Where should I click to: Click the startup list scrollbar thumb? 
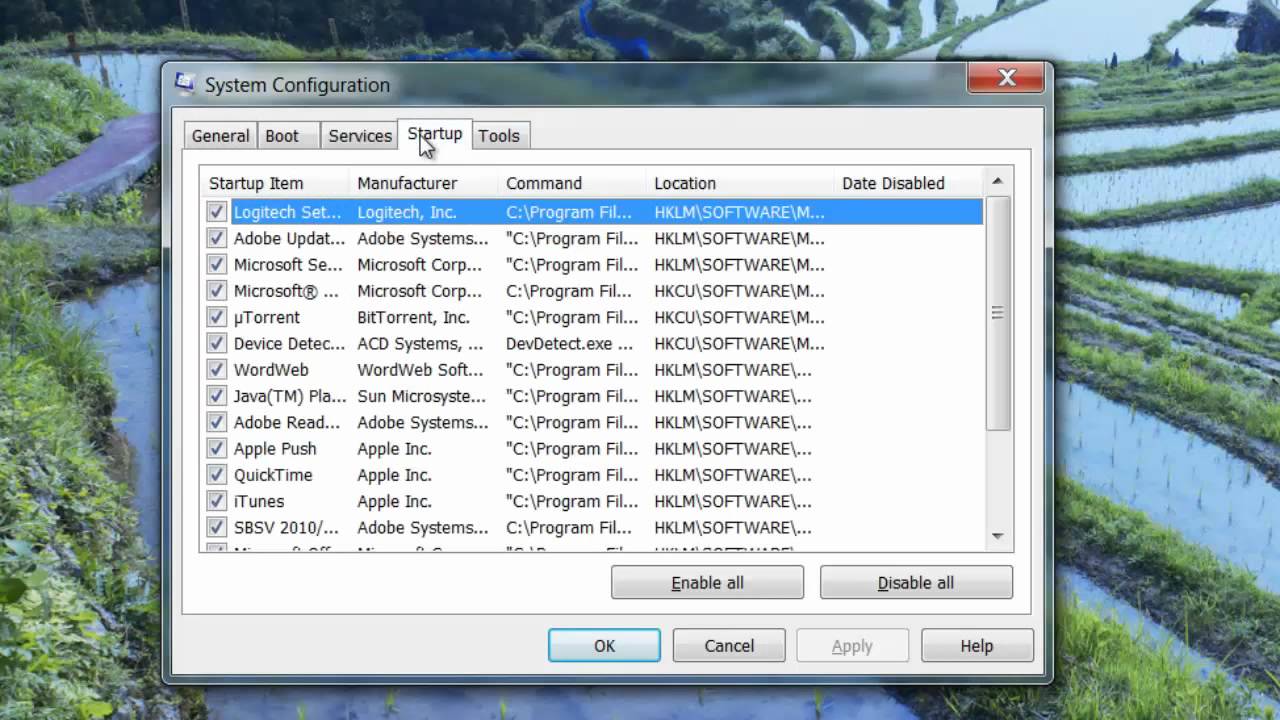997,313
